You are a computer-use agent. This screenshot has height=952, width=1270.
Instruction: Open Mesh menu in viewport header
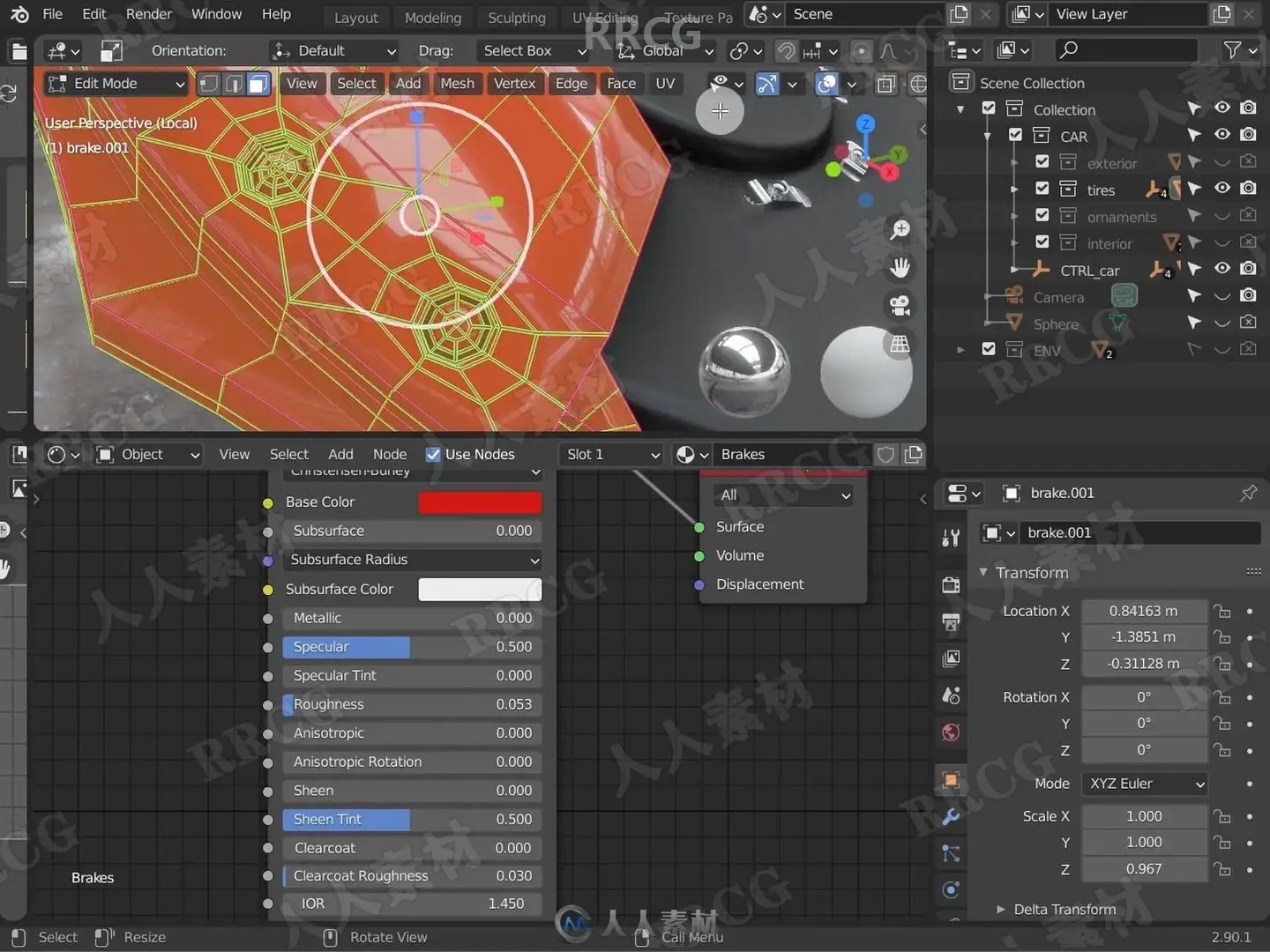pos(458,84)
